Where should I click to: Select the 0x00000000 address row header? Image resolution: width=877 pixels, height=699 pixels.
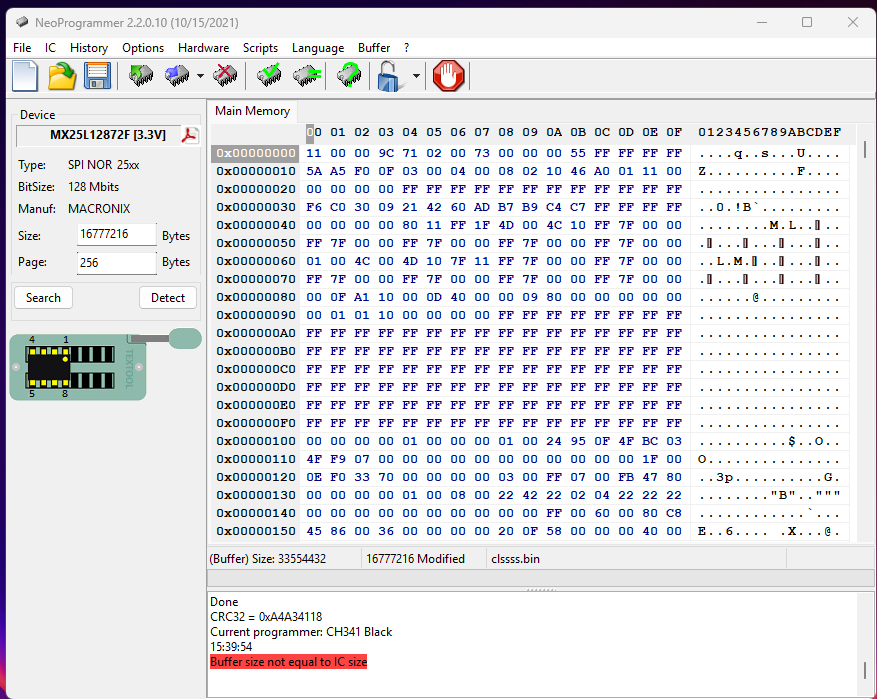(x=256, y=153)
